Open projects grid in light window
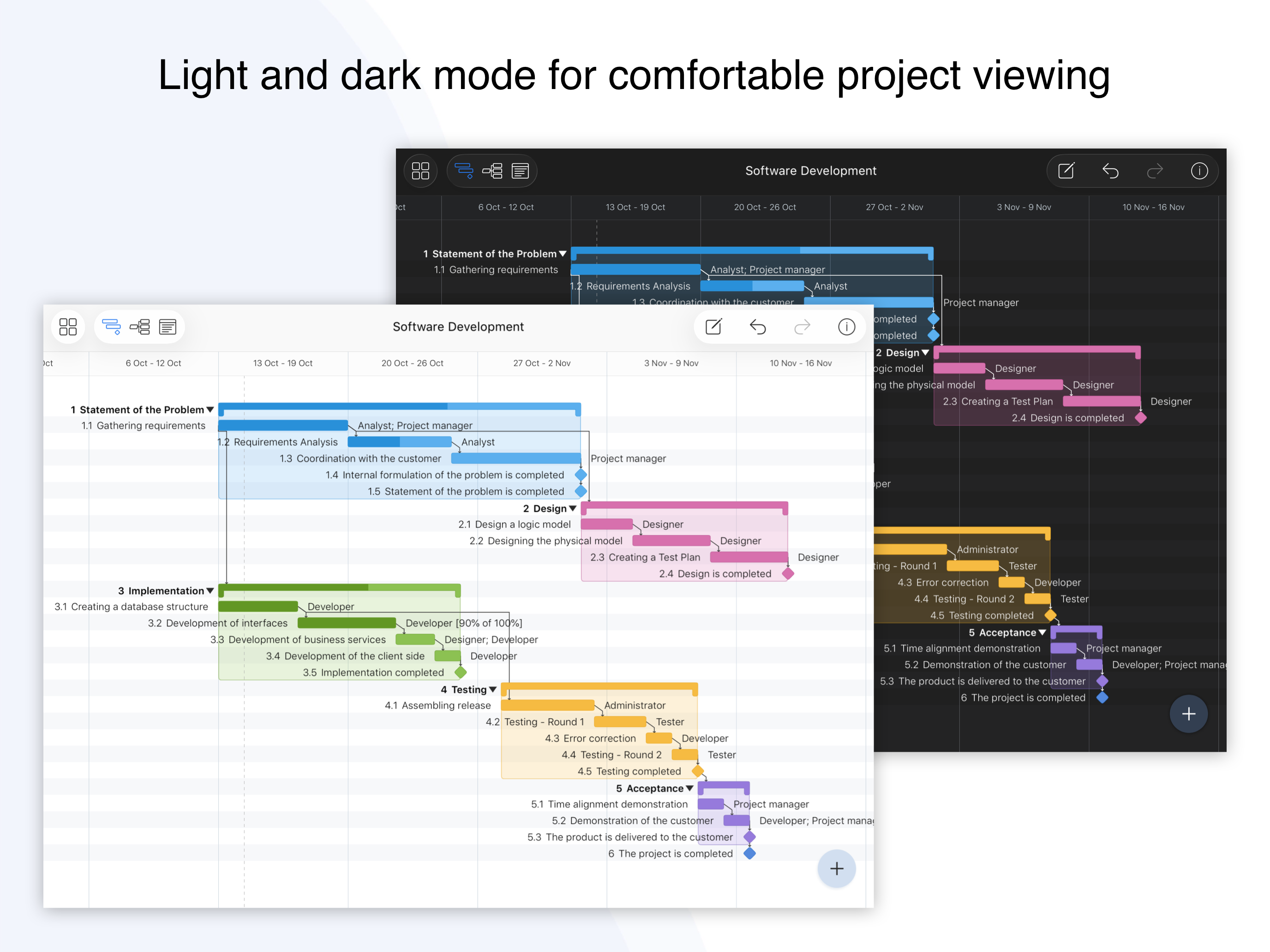 (68, 327)
